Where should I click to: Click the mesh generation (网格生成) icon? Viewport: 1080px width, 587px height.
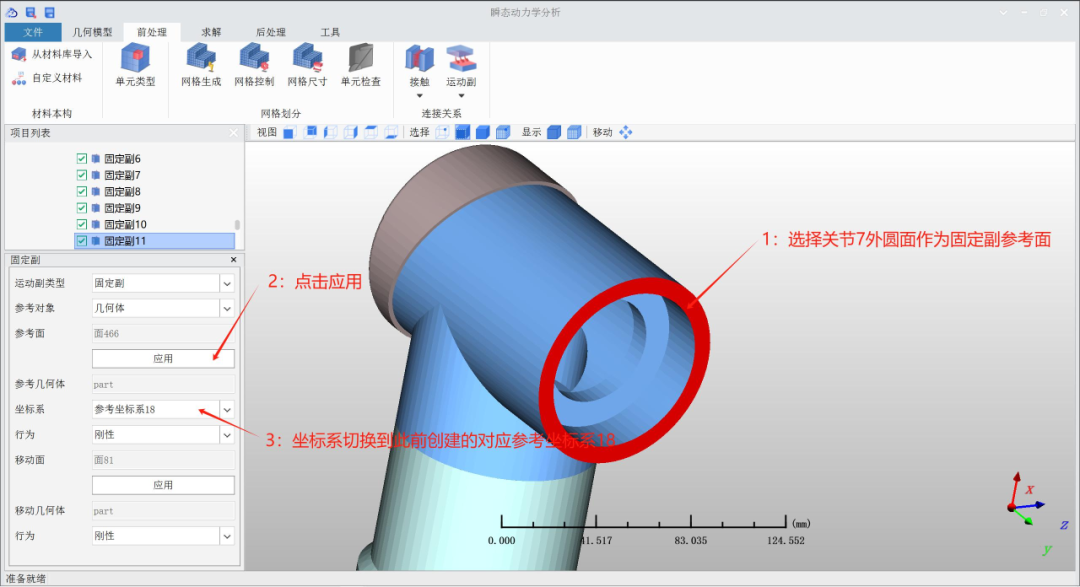(x=201, y=58)
